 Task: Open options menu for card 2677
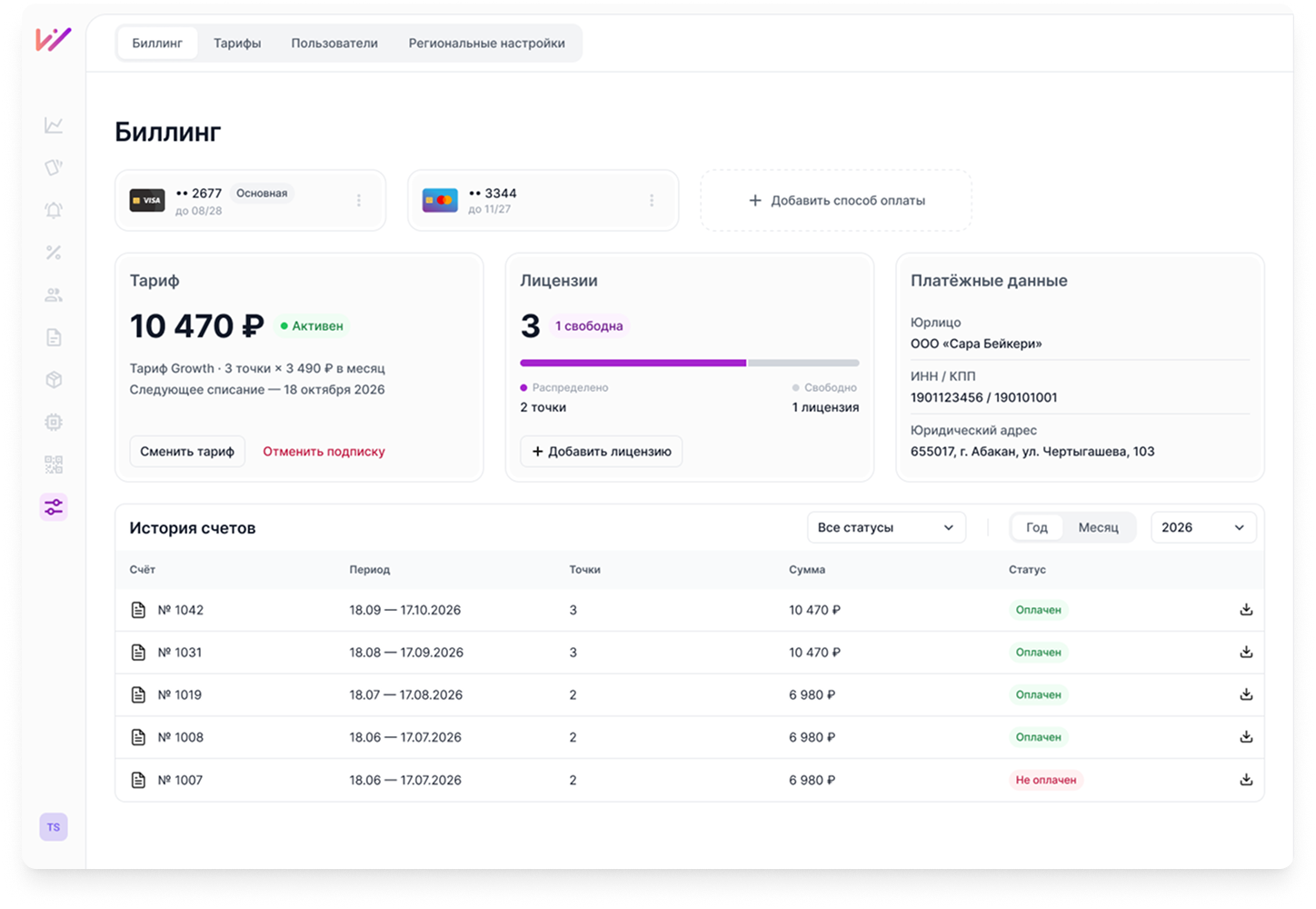(x=359, y=200)
